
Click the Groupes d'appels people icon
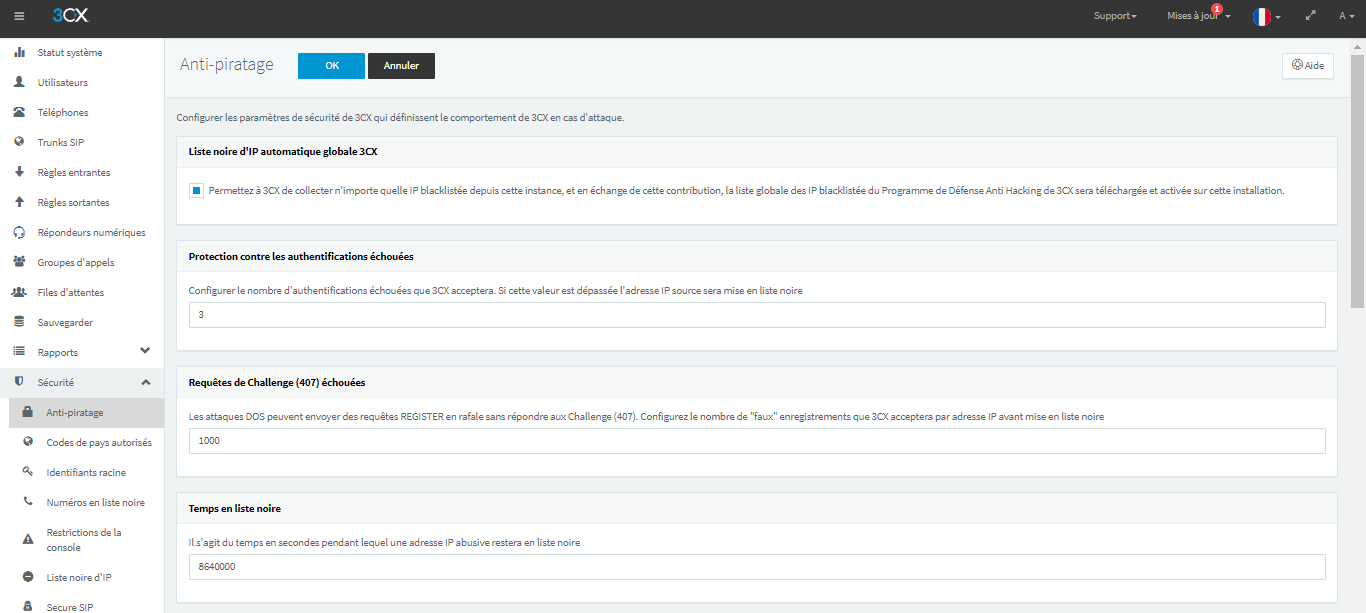(19, 262)
